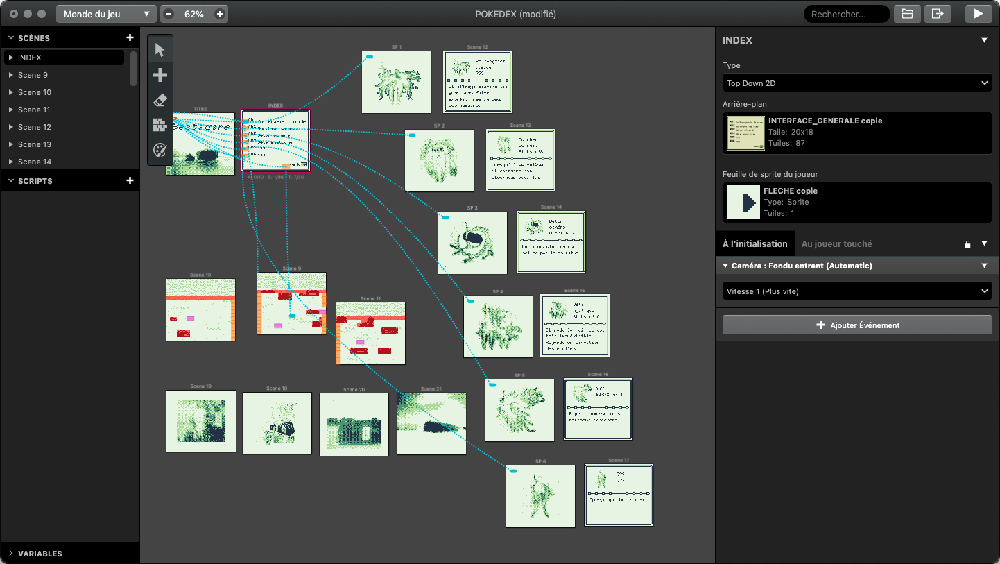Toggle the script lock icon
This screenshot has height=564, width=1000.
click(966, 244)
